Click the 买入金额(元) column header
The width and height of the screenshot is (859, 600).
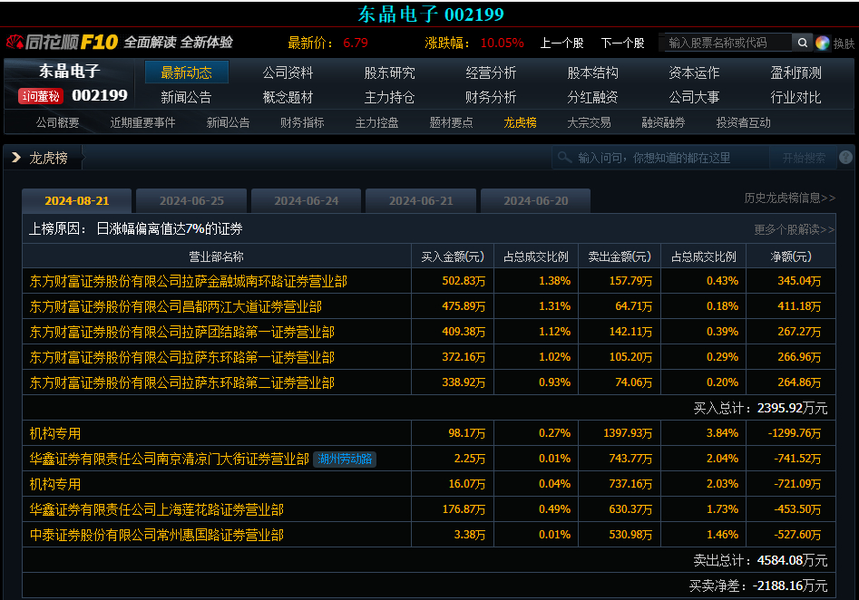[453, 256]
